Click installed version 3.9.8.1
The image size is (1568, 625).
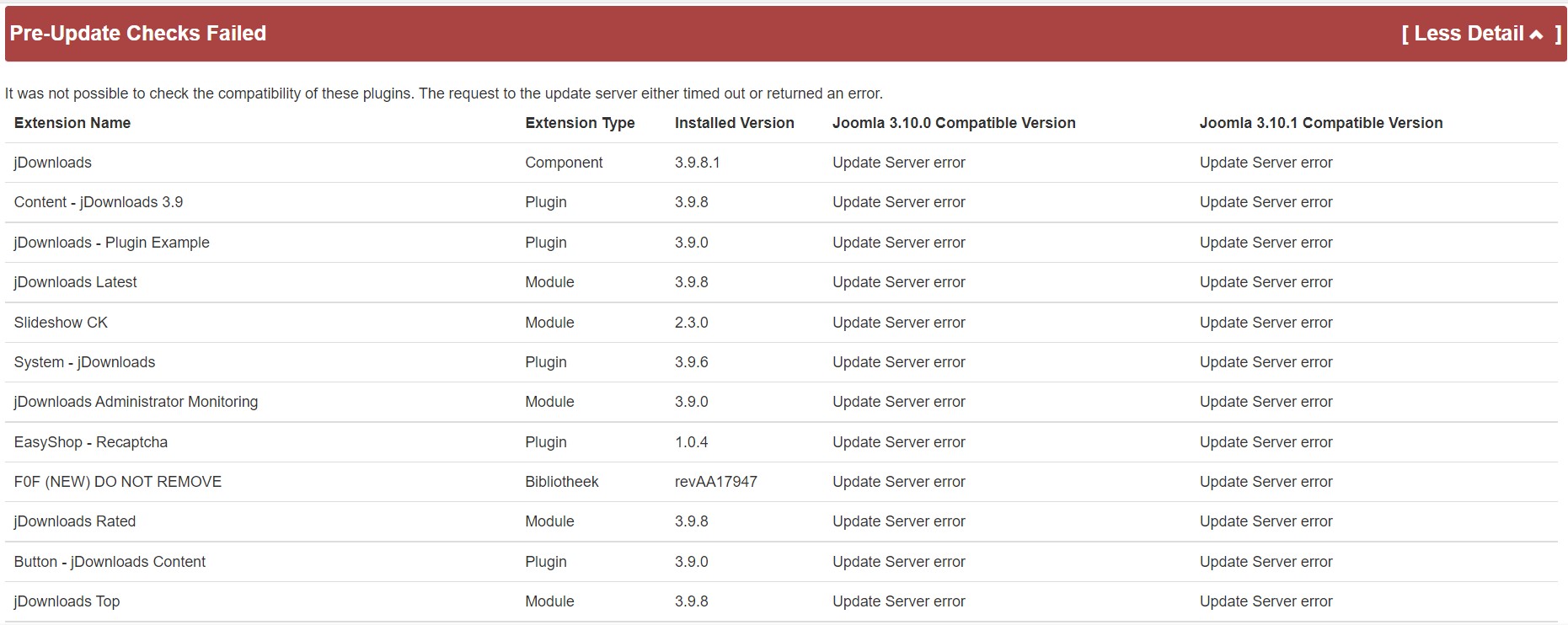pyautogui.click(x=698, y=163)
